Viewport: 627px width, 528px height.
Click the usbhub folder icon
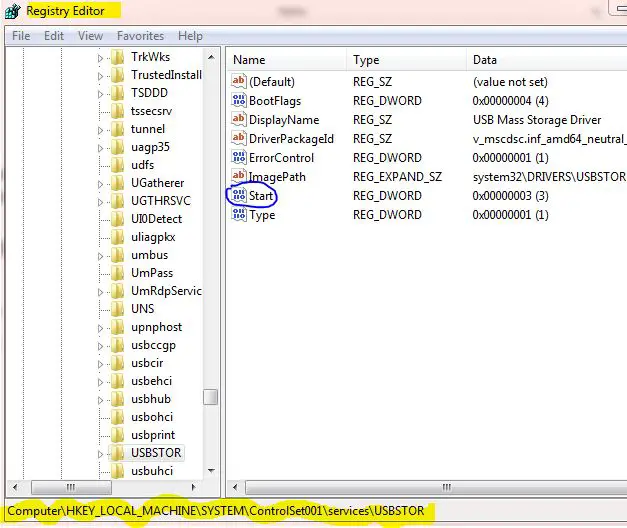118,399
